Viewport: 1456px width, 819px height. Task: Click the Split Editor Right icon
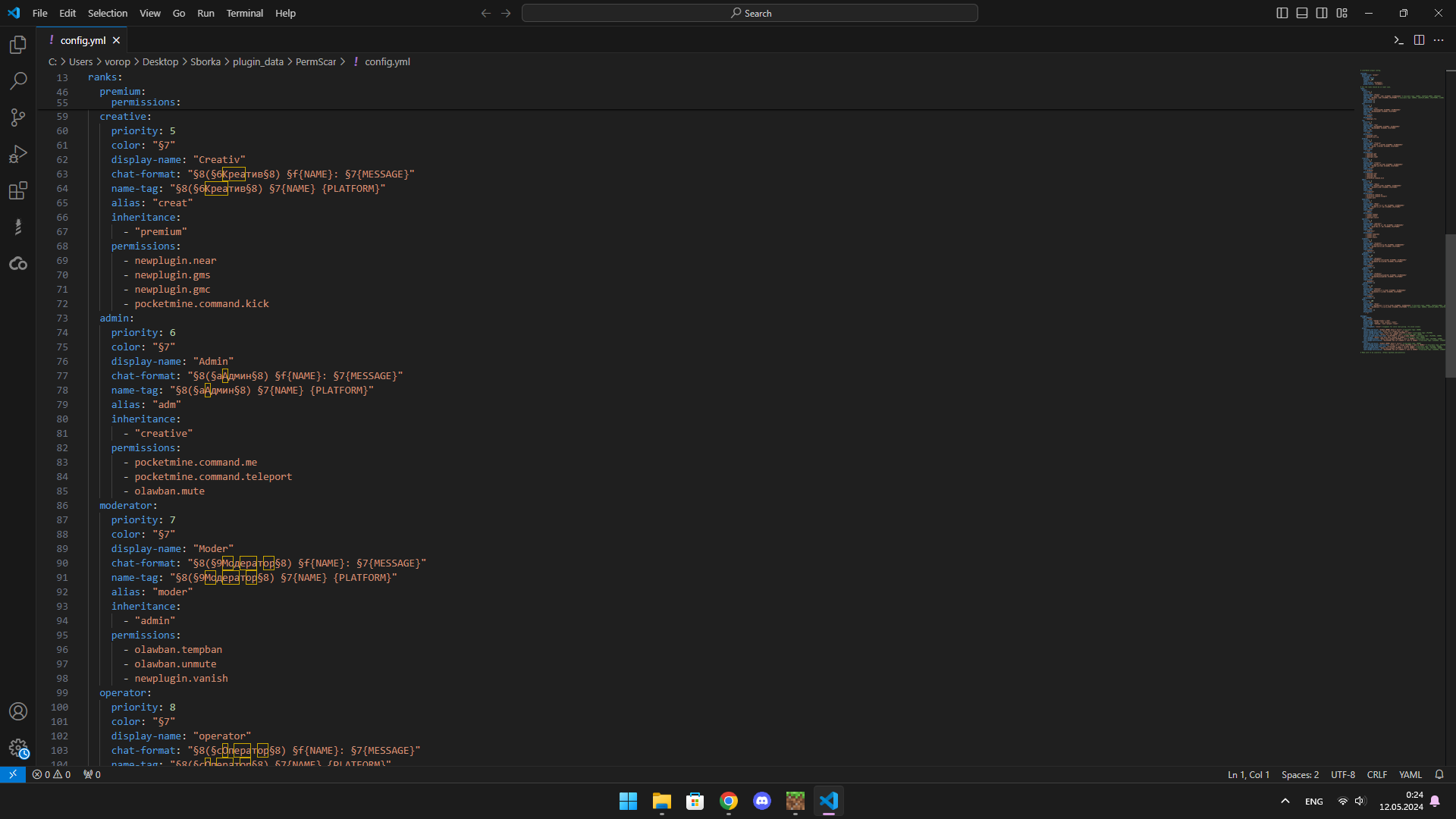[1419, 40]
